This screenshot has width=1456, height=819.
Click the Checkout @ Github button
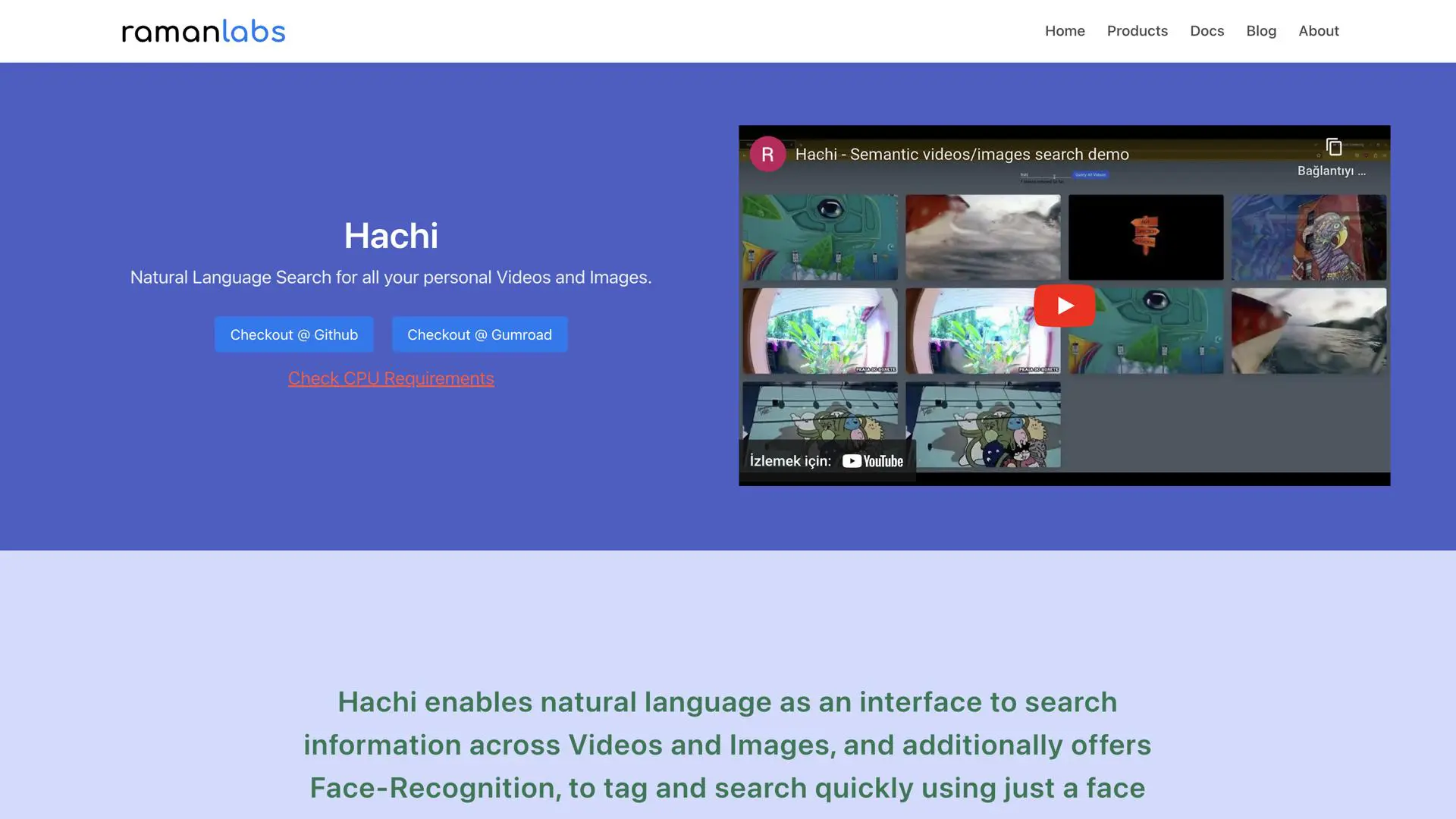tap(294, 334)
